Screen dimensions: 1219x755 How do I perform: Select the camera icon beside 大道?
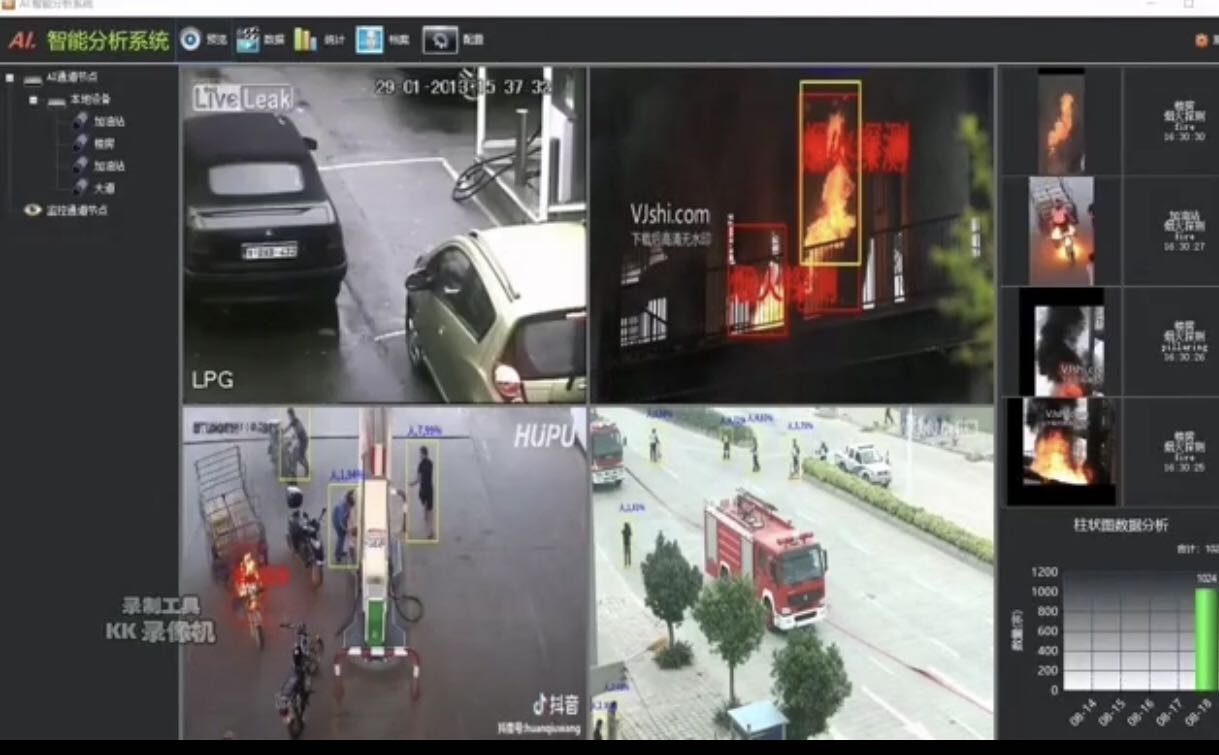click(80, 187)
